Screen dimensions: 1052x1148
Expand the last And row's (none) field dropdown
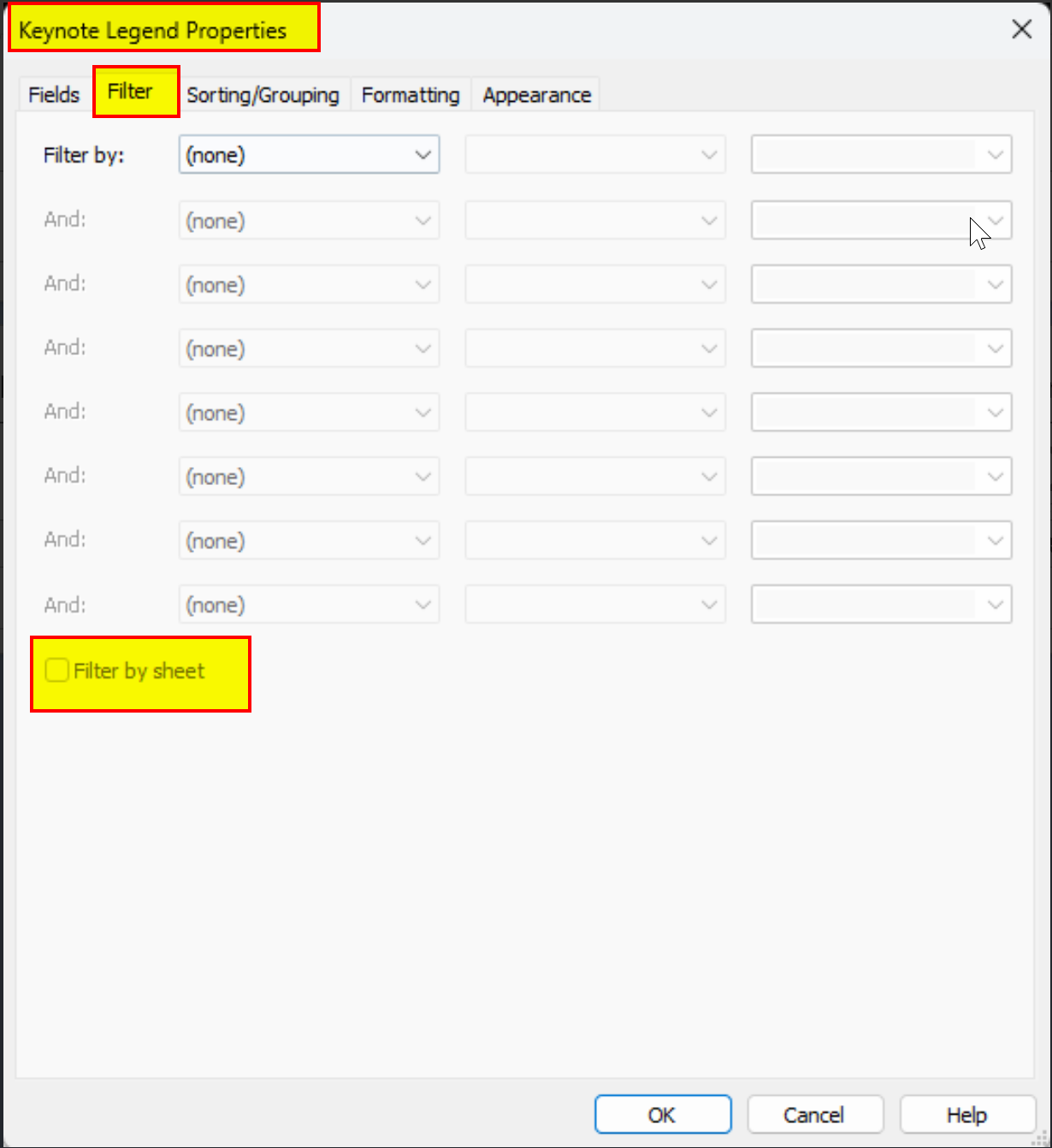[x=310, y=605]
